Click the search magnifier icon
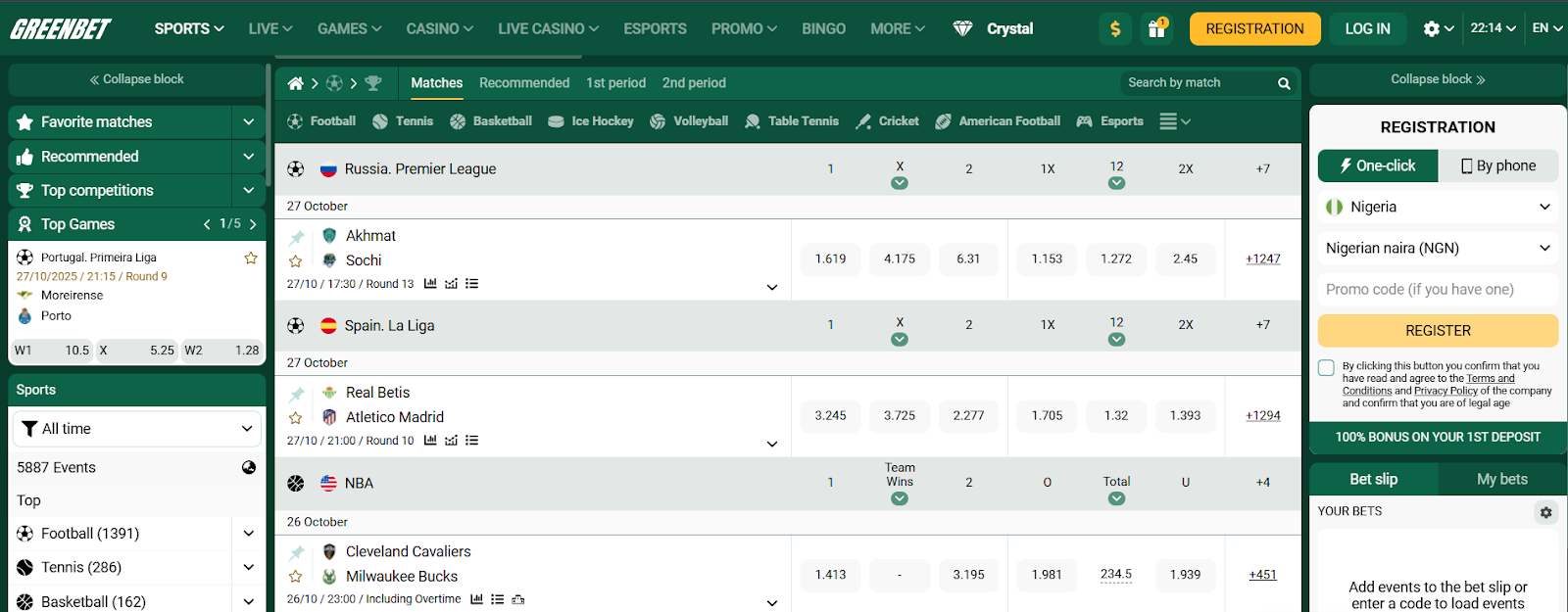Viewport: 1568px width, 612px height. 1284,83
